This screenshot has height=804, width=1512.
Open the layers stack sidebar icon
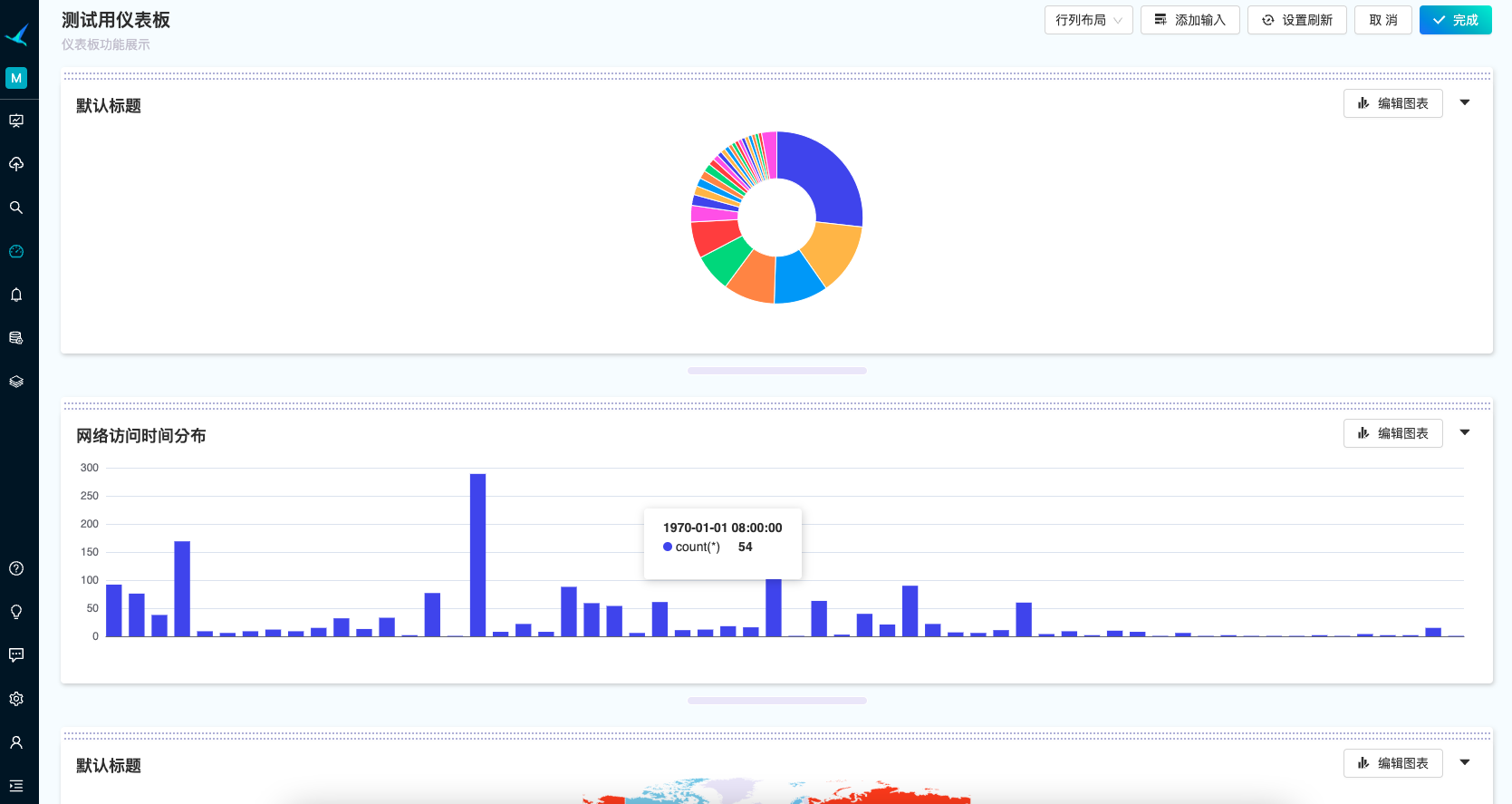click(16, 382)
